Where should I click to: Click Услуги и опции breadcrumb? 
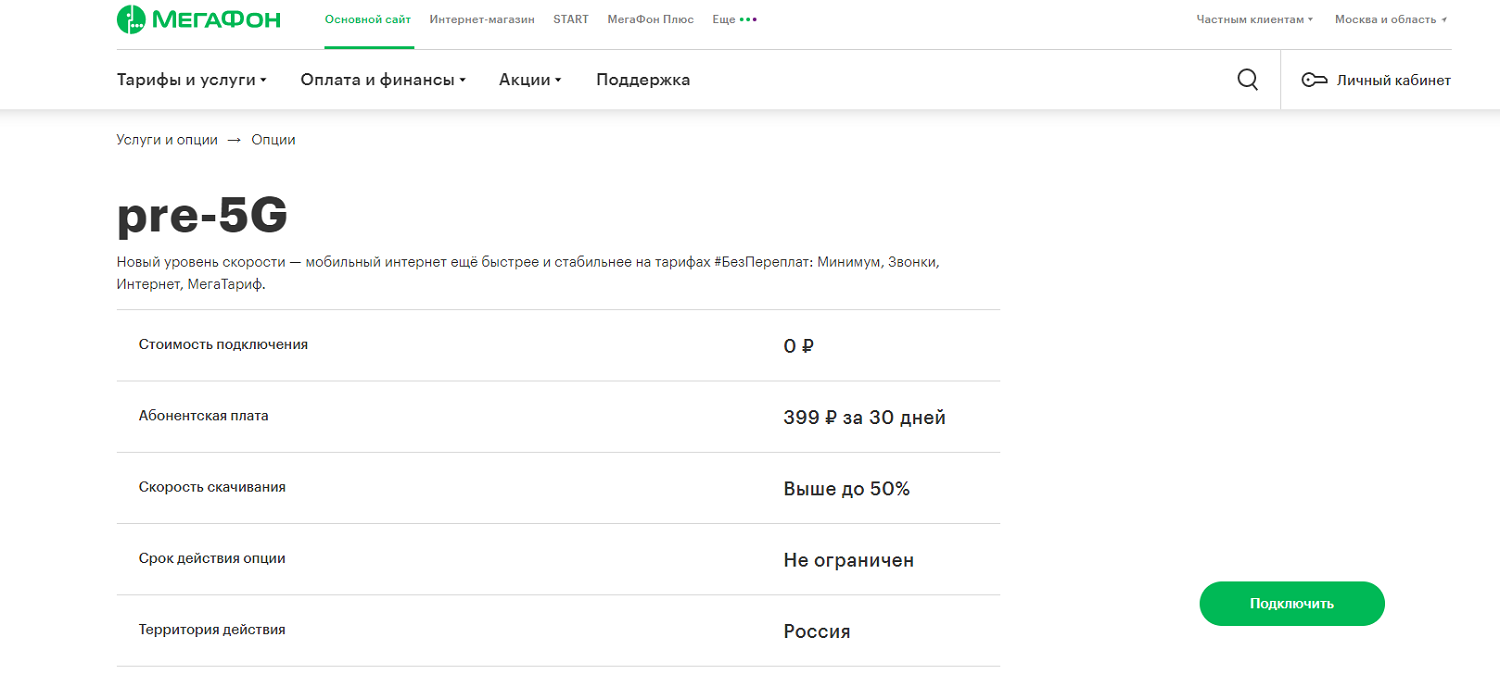pos(167,140)
